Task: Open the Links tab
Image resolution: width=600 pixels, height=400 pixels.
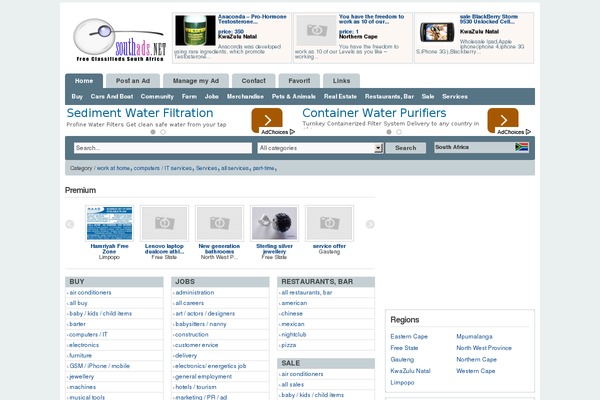Action: click(x=341, y=81)
